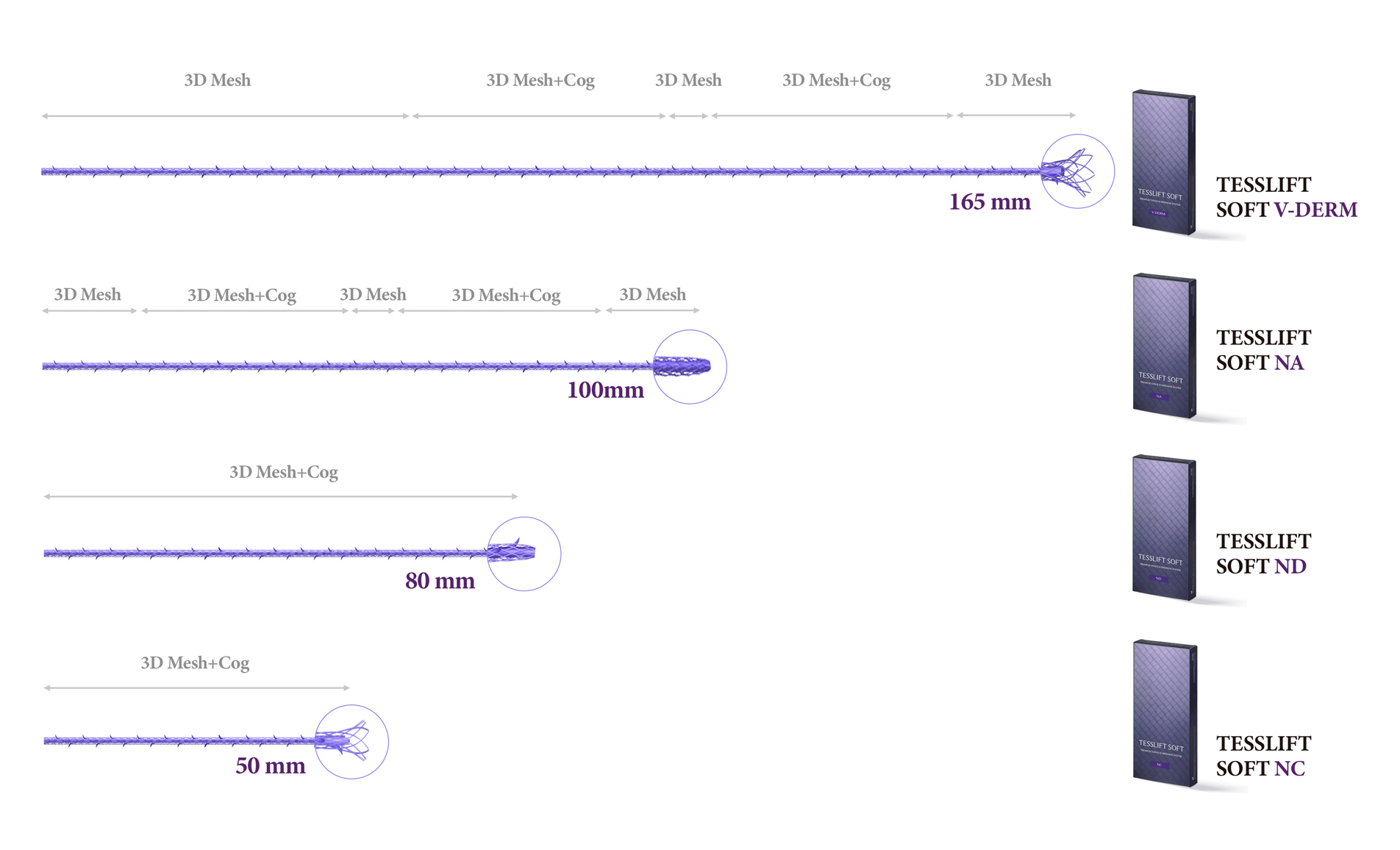Click the TESSLIFT SOFT ND product box
The height and width of the screenshot is (850, 1400).
(1165, 528)
